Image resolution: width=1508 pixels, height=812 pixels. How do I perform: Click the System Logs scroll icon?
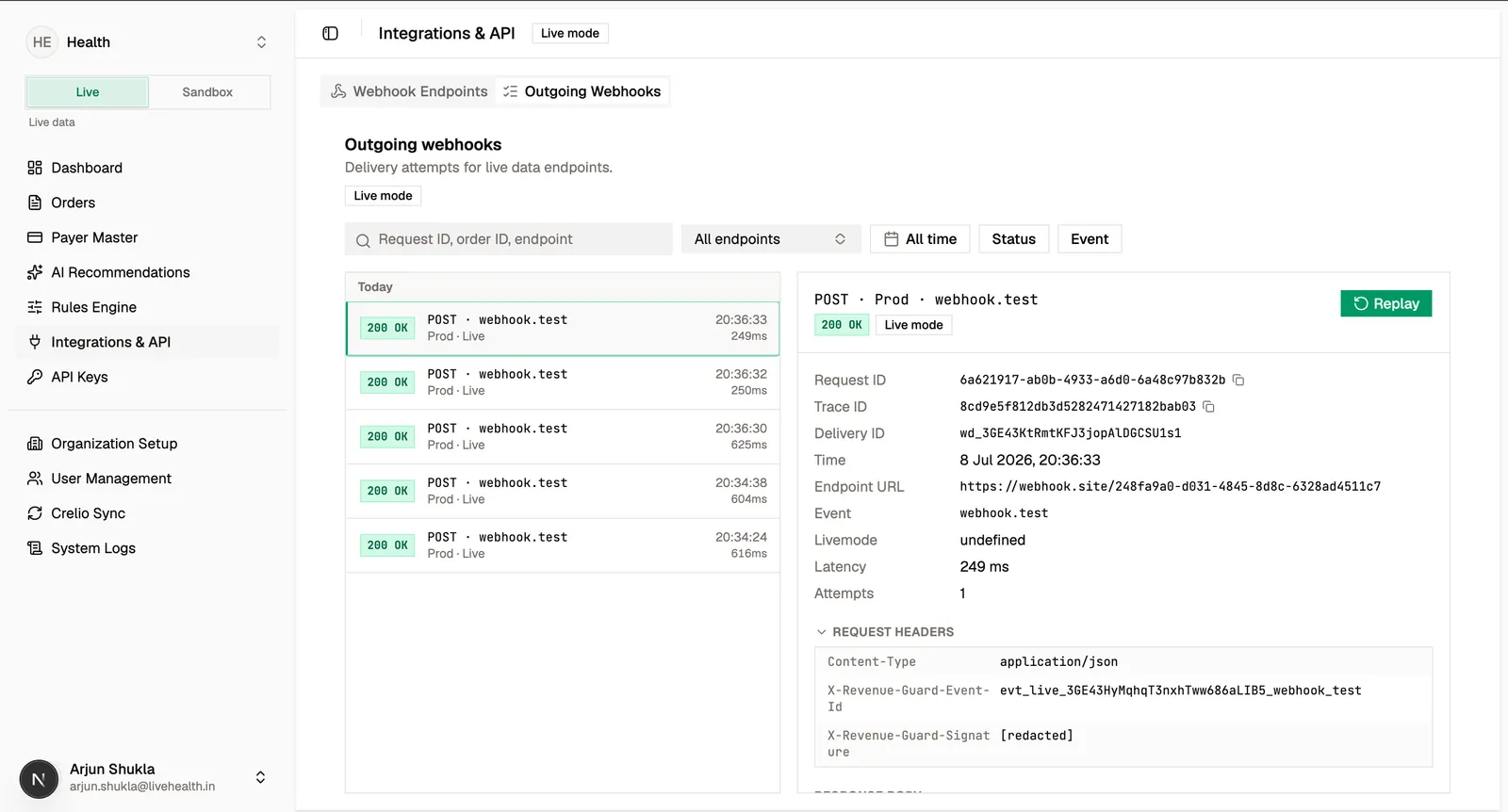[35, 548]
